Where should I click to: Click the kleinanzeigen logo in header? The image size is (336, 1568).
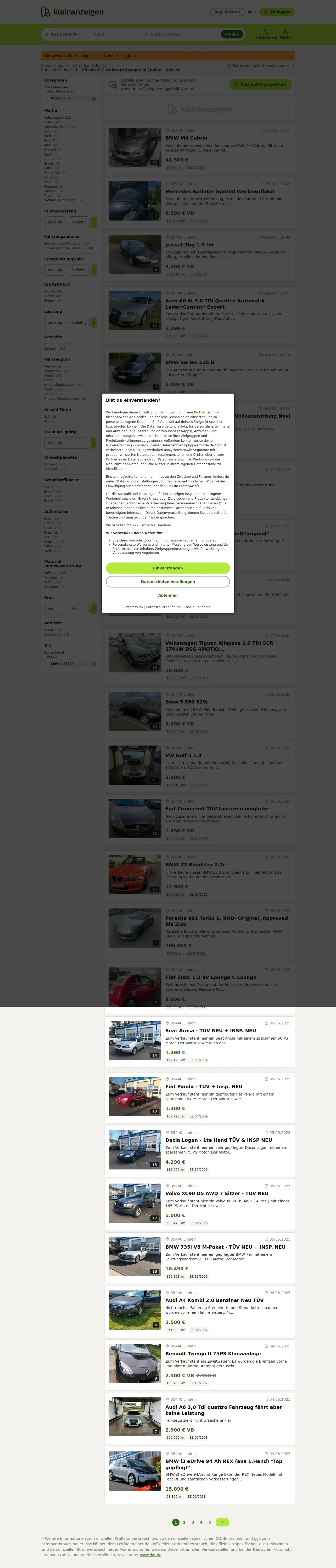tap(72, 11)
